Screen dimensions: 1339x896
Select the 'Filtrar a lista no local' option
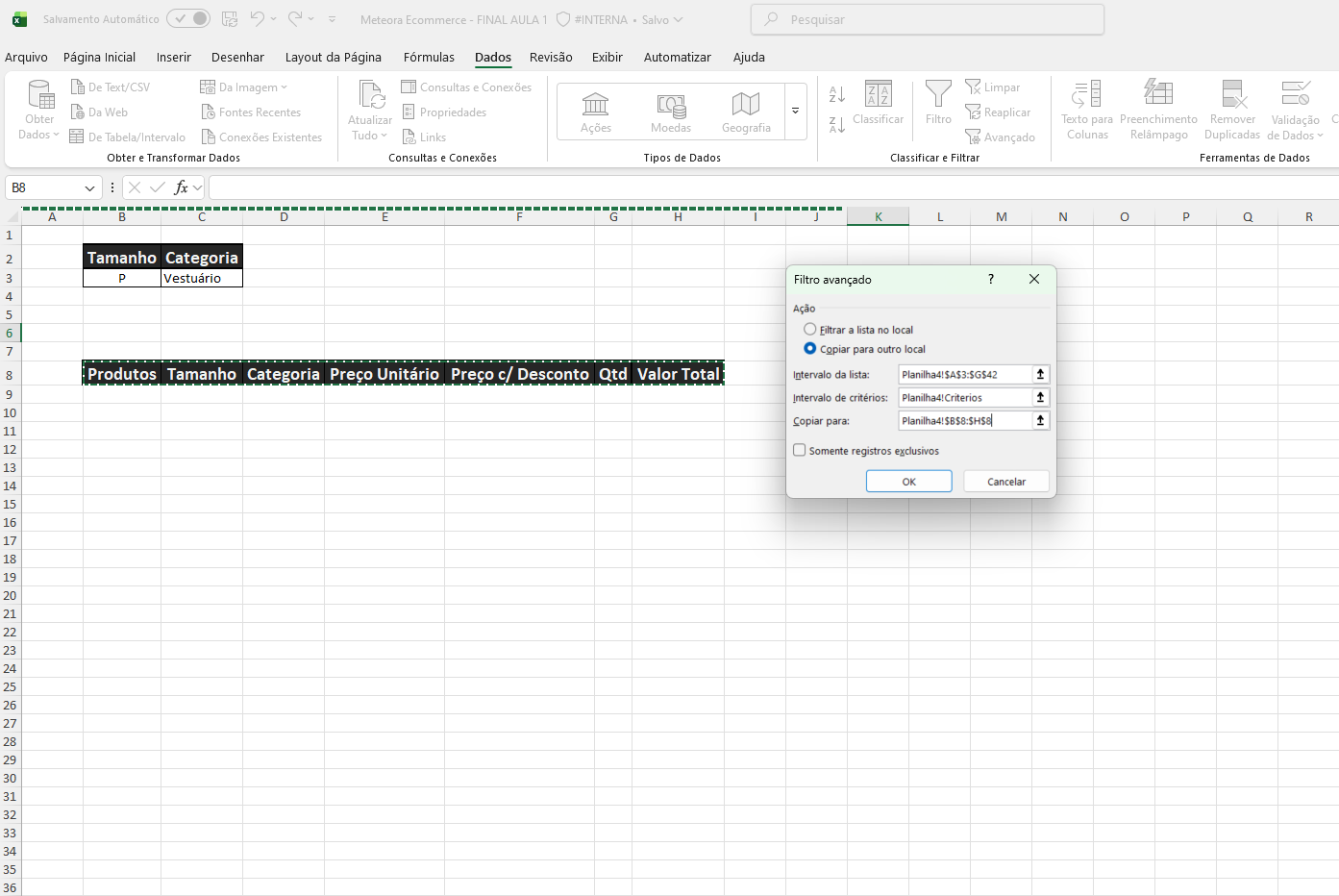click(x=810, y=330)
